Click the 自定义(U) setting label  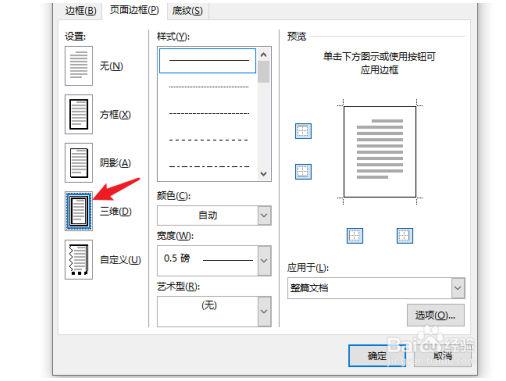121,260
